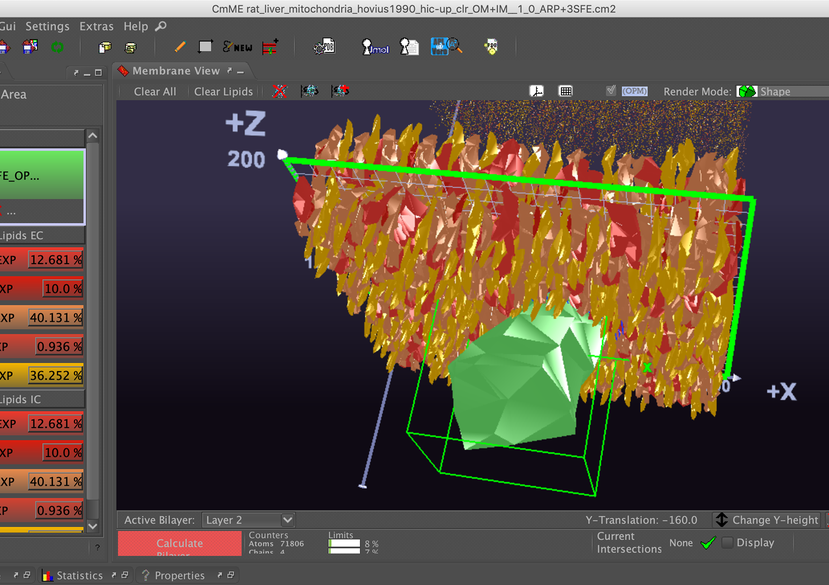Viewport: 829px width, 585px height.
Task: Click the orange pencil edit icon
Action: 180,46
